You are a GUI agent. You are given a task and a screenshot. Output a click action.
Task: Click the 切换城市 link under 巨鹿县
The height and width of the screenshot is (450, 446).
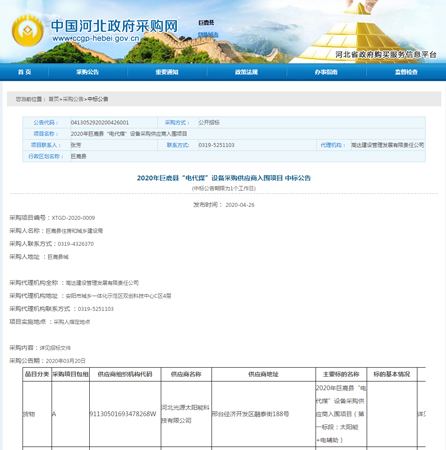[208, 35]
